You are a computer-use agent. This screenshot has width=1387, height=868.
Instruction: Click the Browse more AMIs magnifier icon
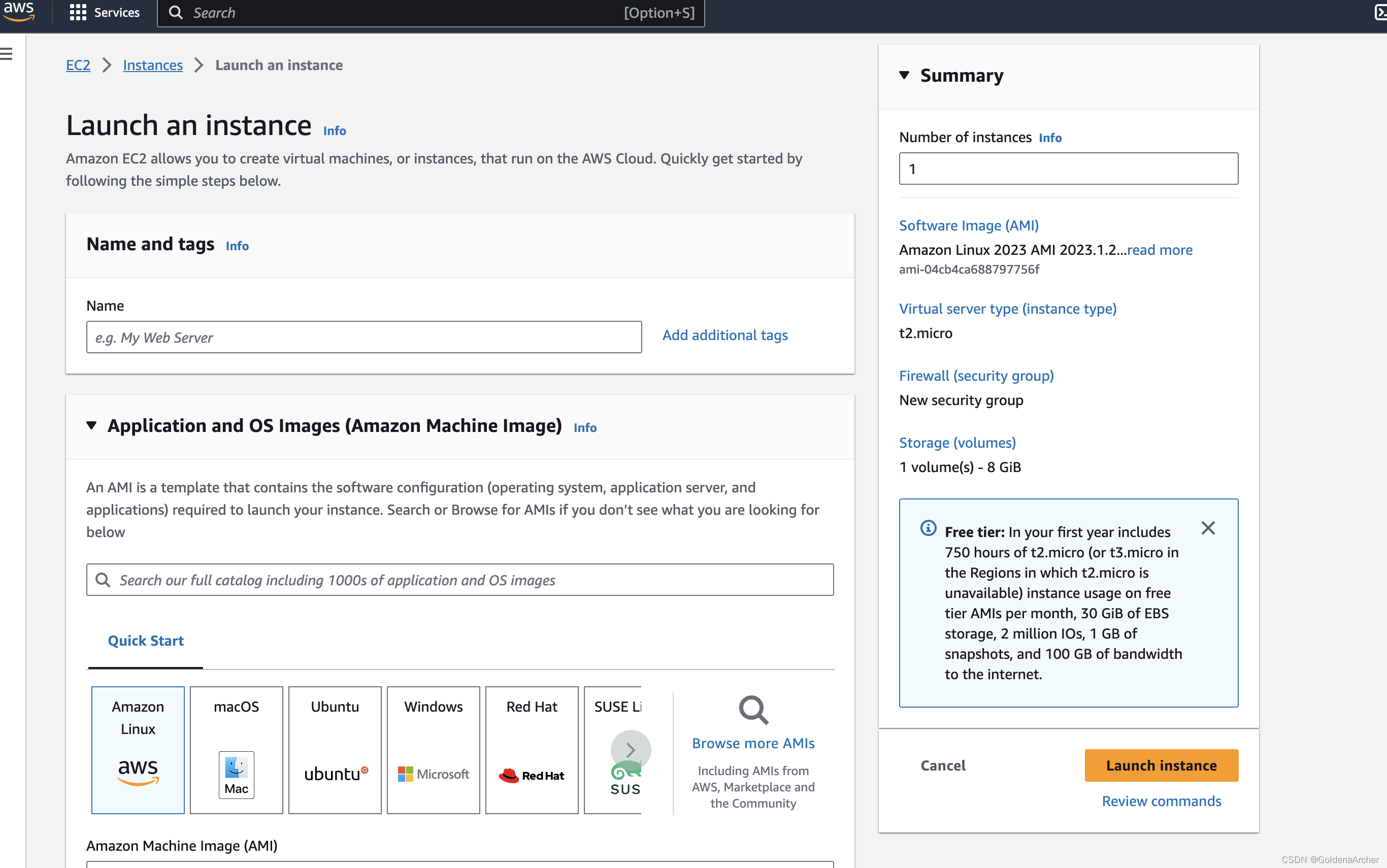click(x=753, y=711)
